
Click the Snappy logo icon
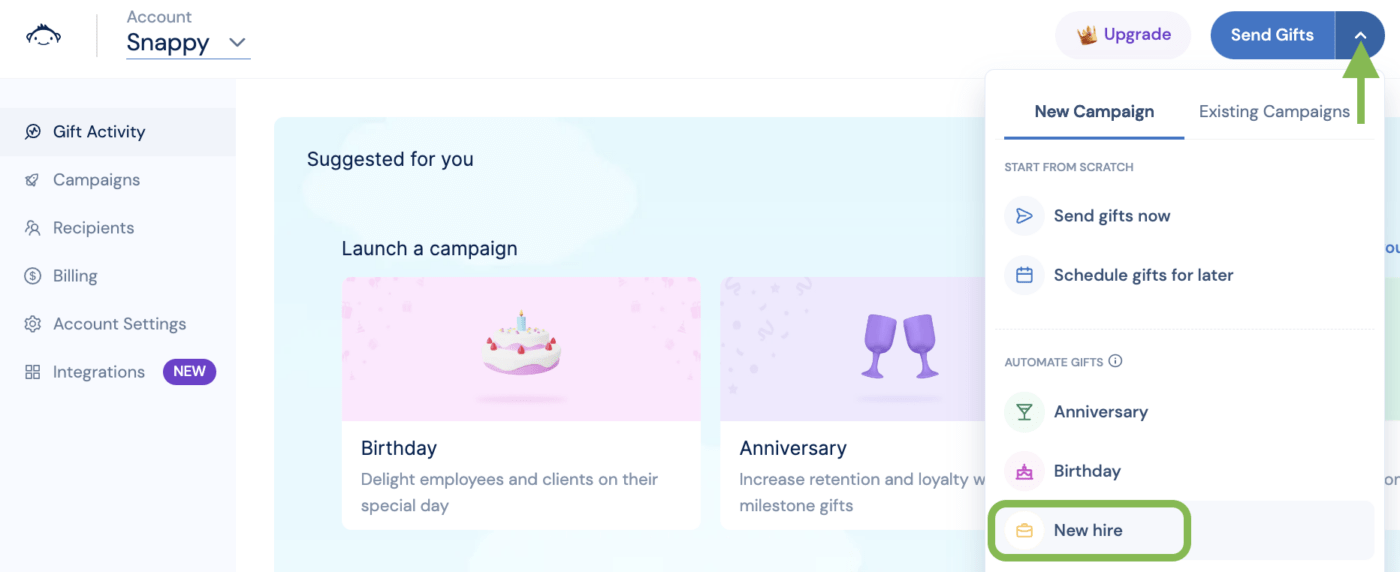pyautogui.click(x=43, y=36)
